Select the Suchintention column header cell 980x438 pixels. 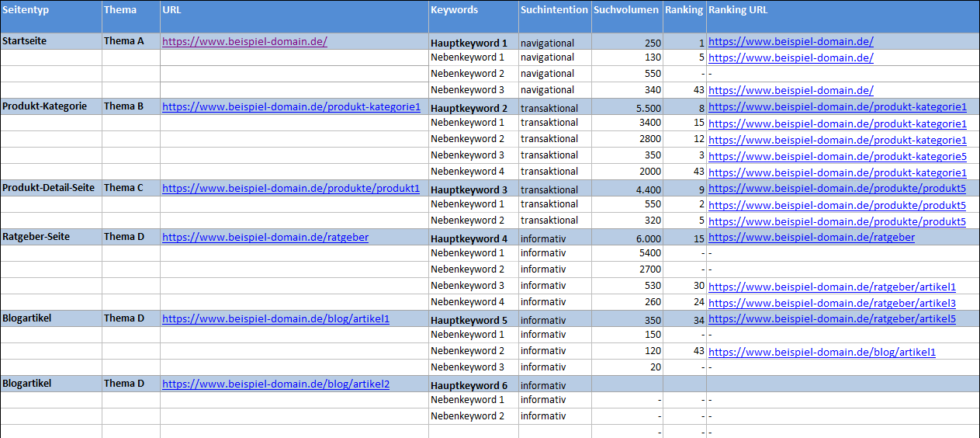554,17
